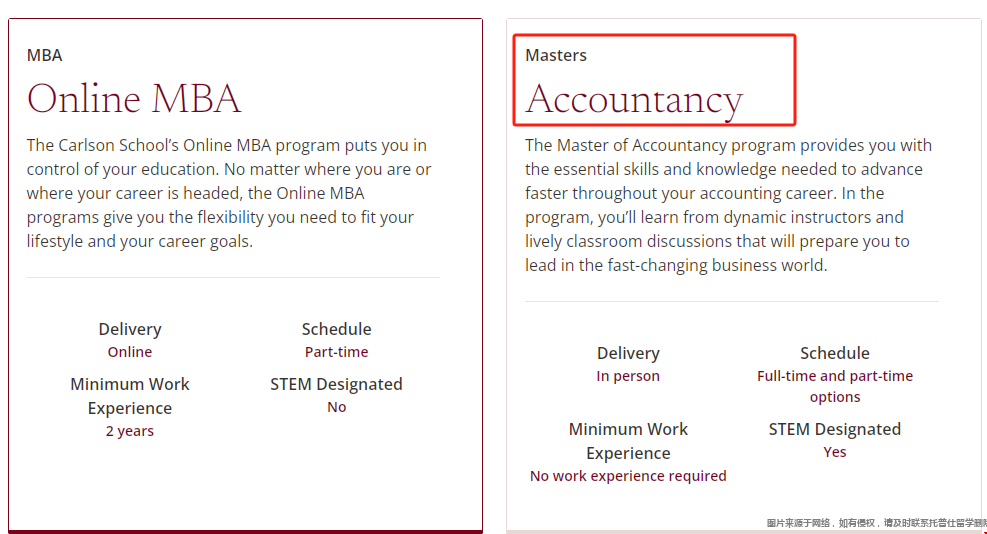Select the Master of Accountancy description text

coord(728,205)
